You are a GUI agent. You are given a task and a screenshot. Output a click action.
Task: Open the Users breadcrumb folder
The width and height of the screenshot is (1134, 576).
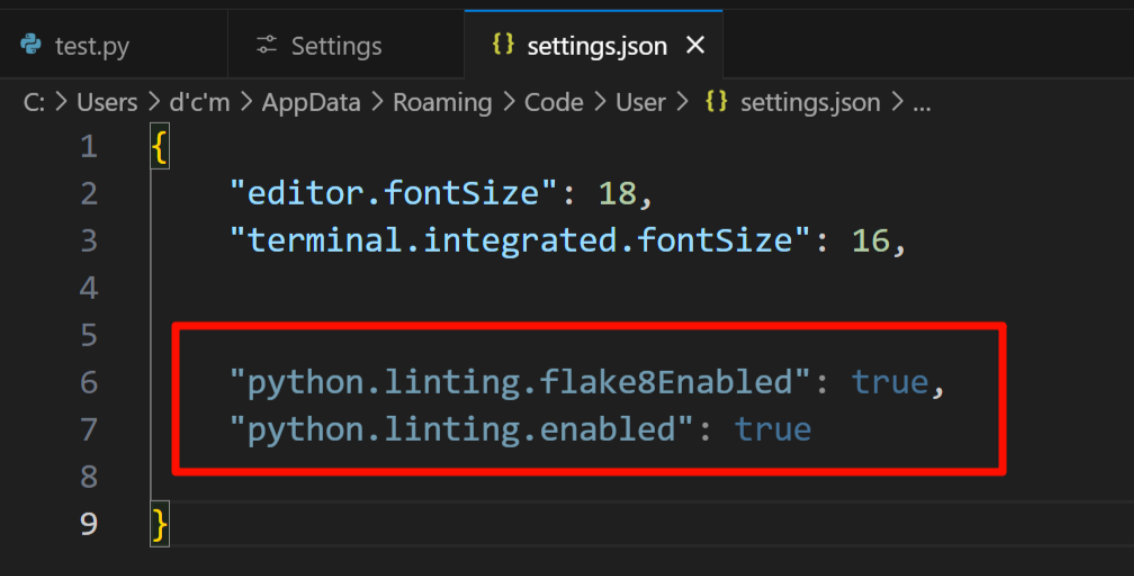107,102
